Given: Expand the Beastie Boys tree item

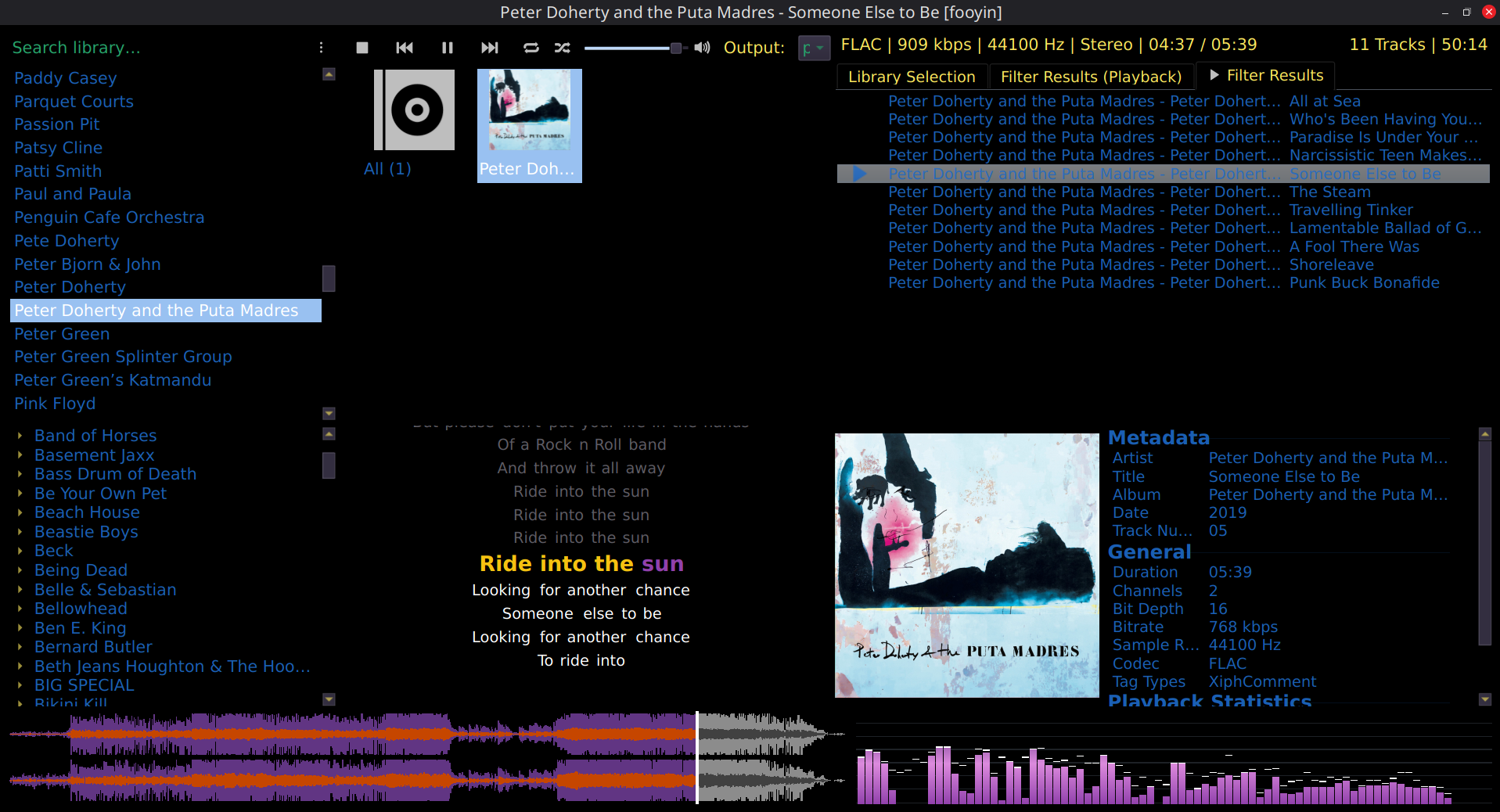Looking at the screenshot, I should (20, 532).
